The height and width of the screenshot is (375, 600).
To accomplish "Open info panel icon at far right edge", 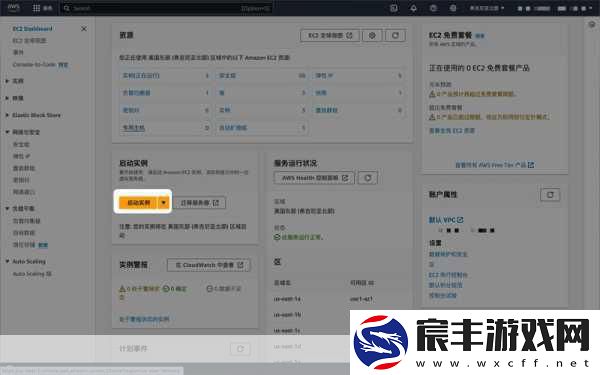I will (x=592, y=24).
